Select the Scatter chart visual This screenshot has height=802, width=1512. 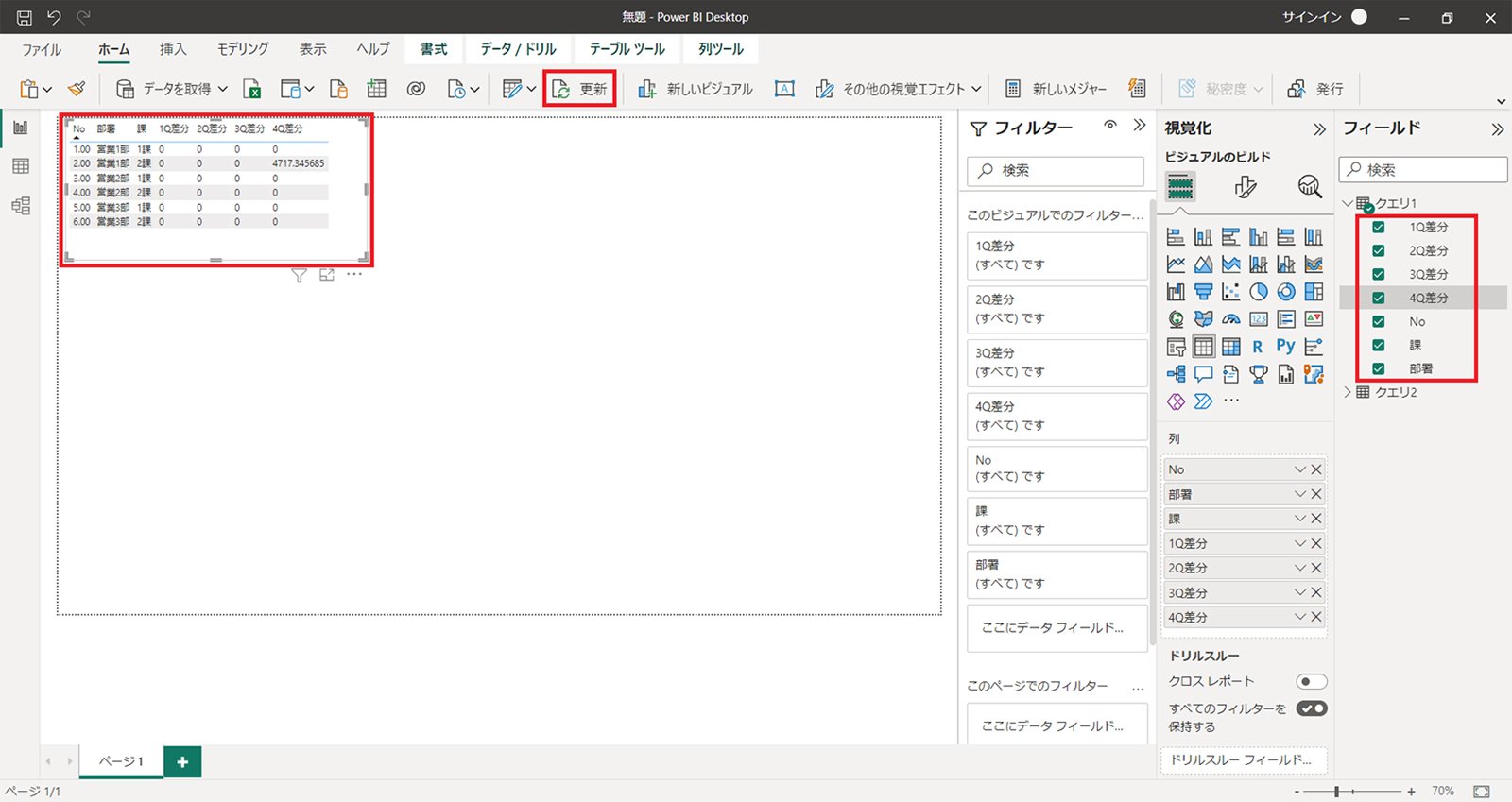[x=1230, y=292]
